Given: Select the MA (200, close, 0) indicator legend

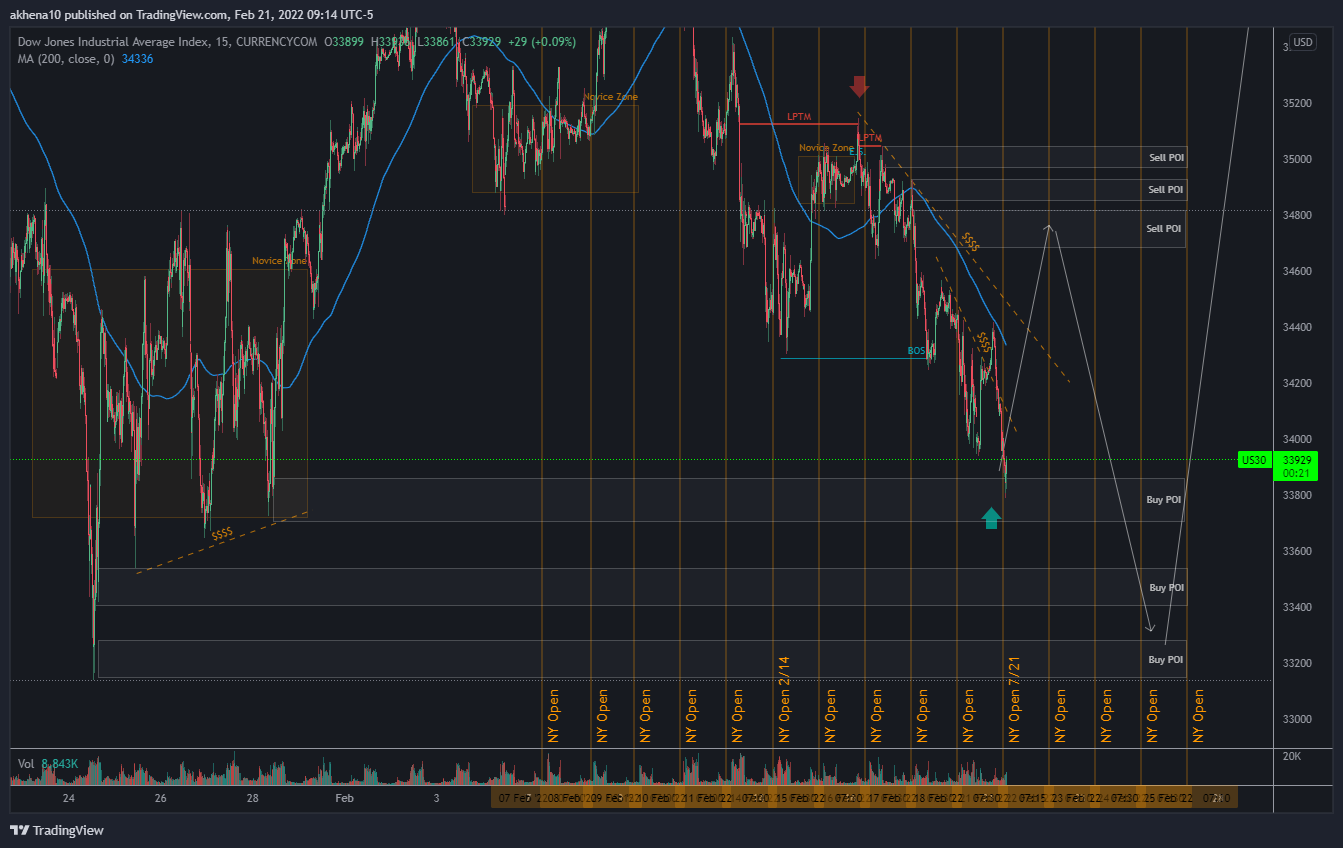Looking at the screenshot, I should point(67,59).
